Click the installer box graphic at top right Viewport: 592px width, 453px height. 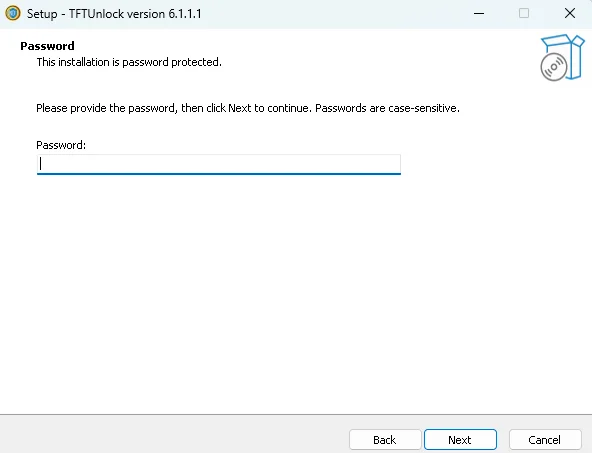tap(562, 57)
